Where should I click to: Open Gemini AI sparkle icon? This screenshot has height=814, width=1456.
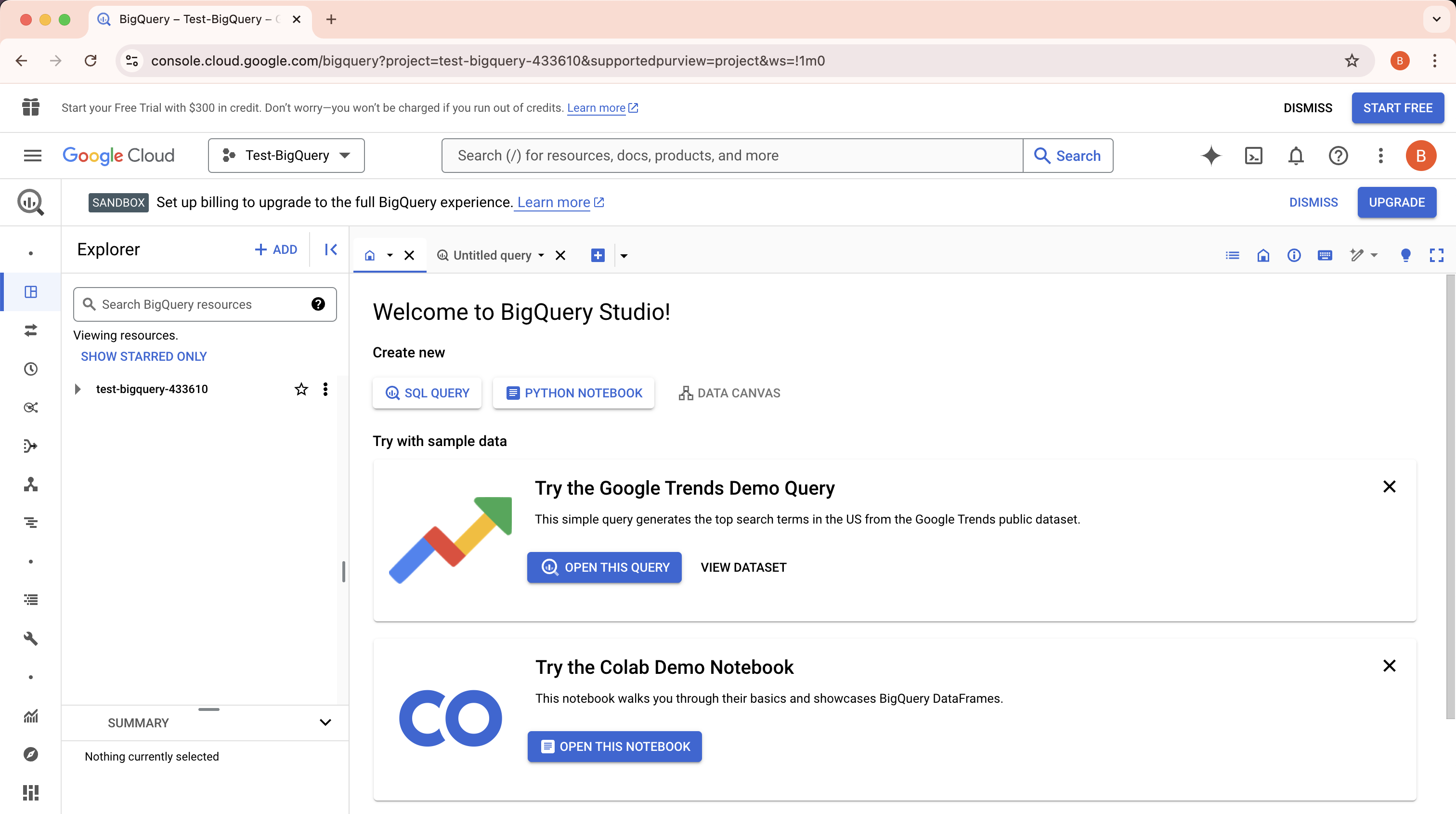[1211, 156]
